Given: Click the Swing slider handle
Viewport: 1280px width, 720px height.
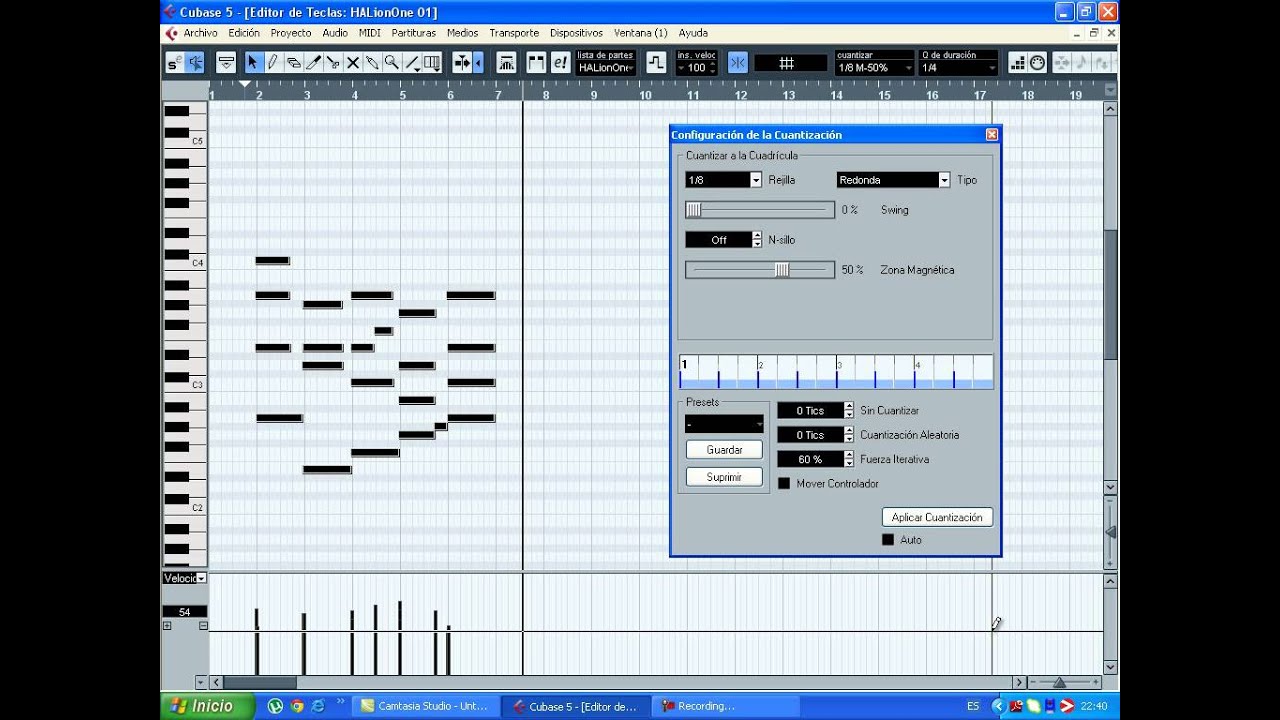Looking at the screenshot, I should 693,210.
